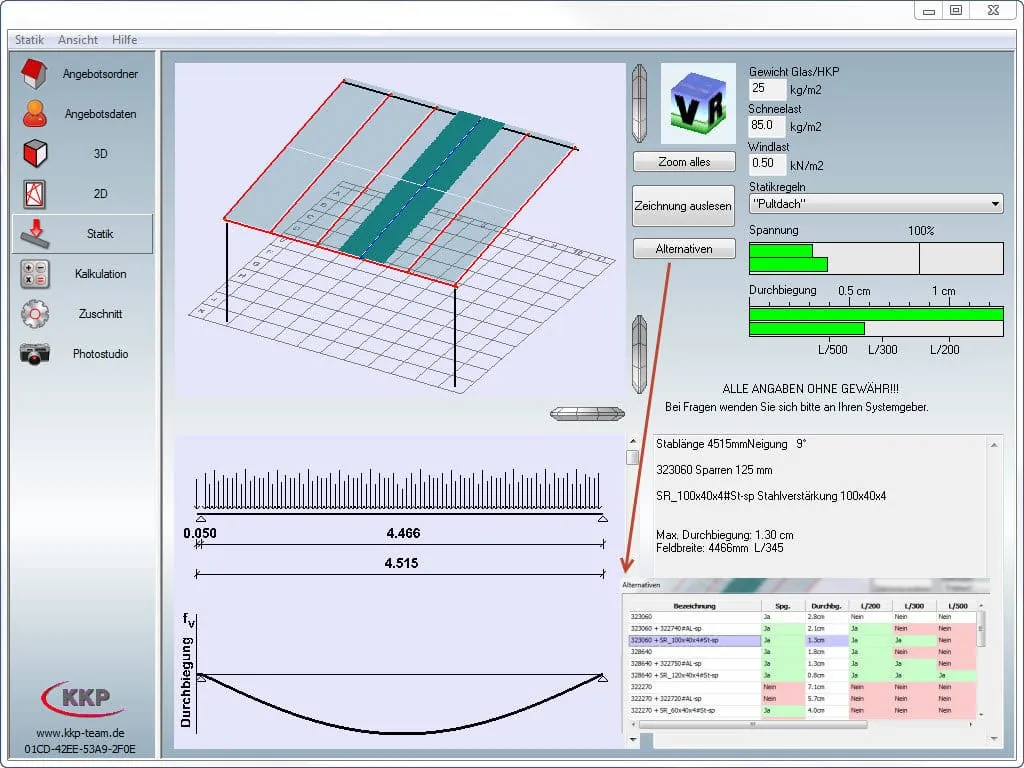Click the Gewicht Glas/HKP input field

click(x=767, y=89)
